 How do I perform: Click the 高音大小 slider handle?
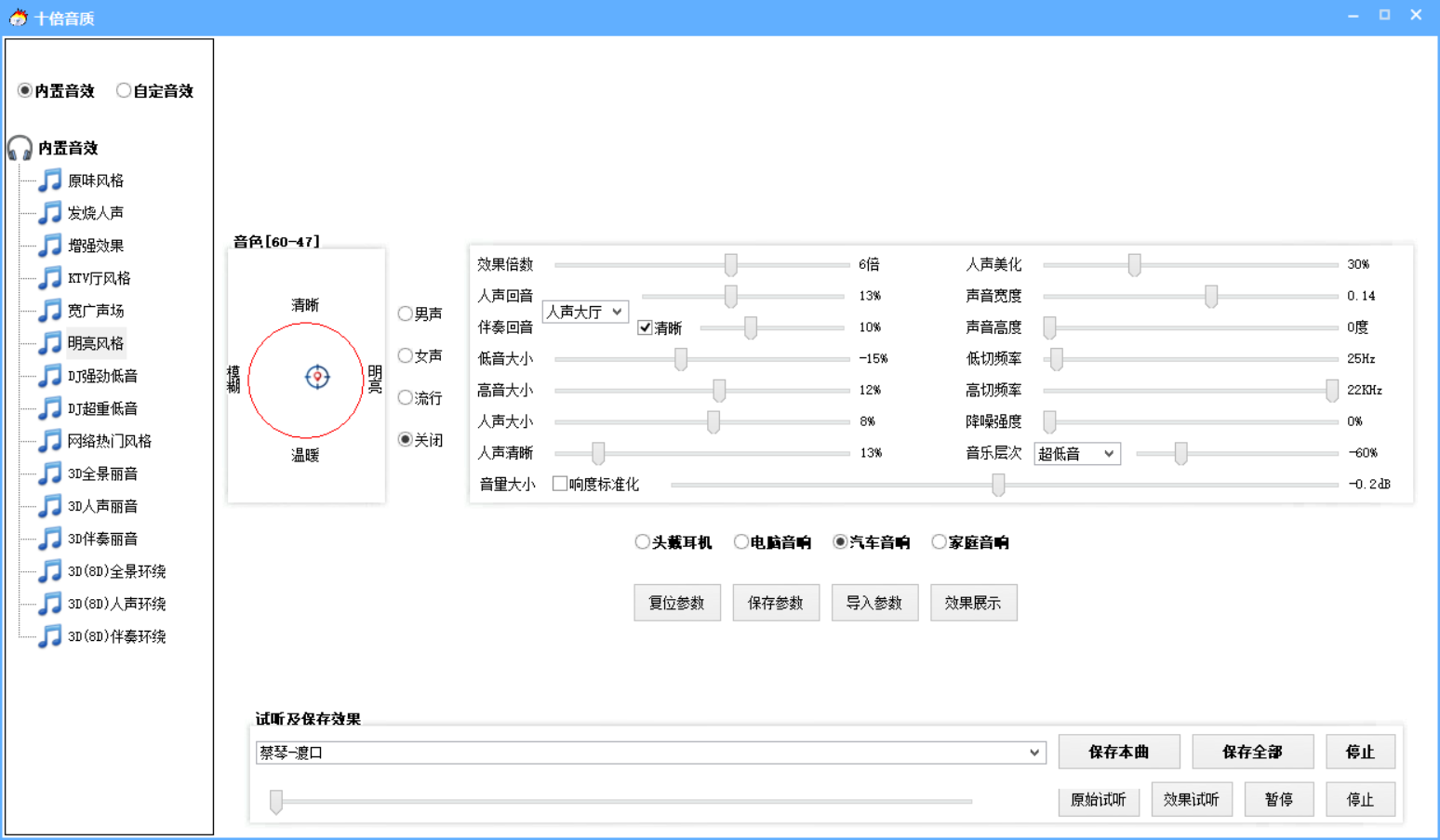coord(719,391)
